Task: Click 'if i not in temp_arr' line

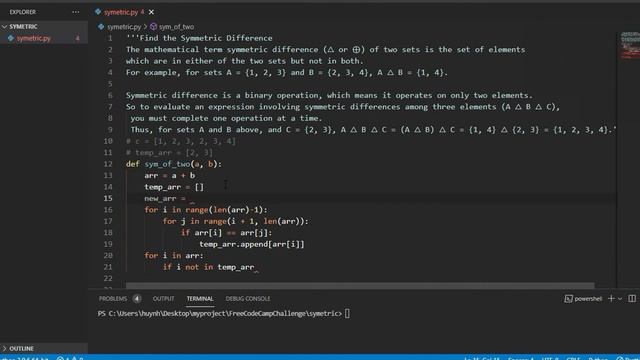Action: click(x=208, y=267)
